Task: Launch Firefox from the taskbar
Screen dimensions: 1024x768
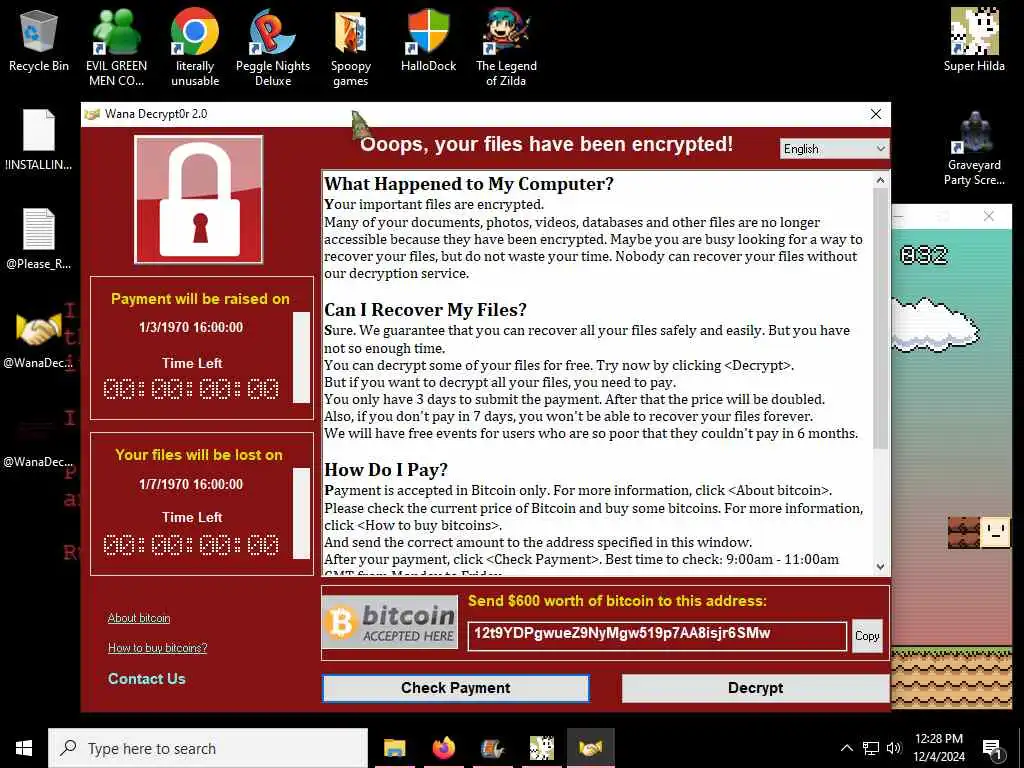Action: 443,748
